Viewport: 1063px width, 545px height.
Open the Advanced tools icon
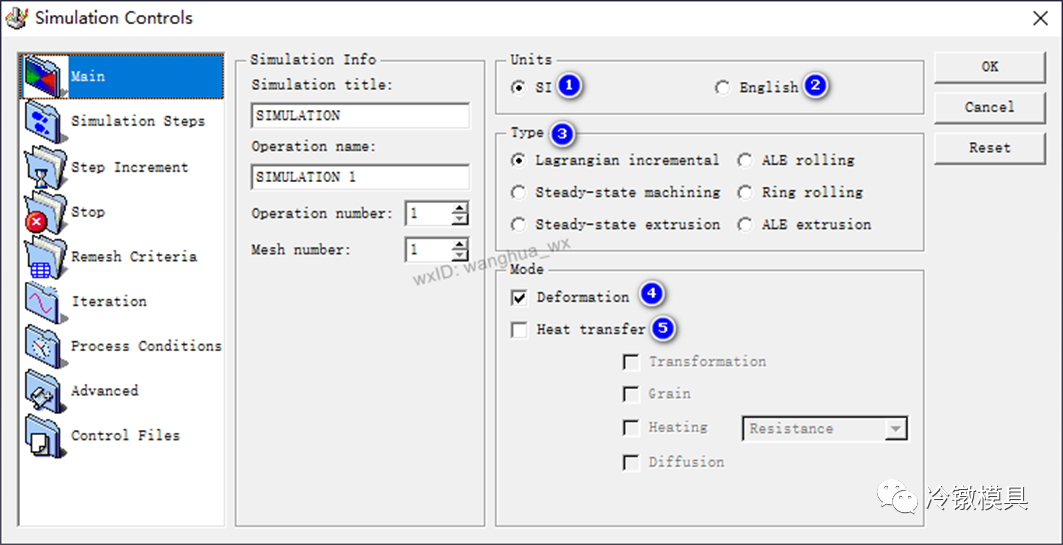click(x=45, y=391)
